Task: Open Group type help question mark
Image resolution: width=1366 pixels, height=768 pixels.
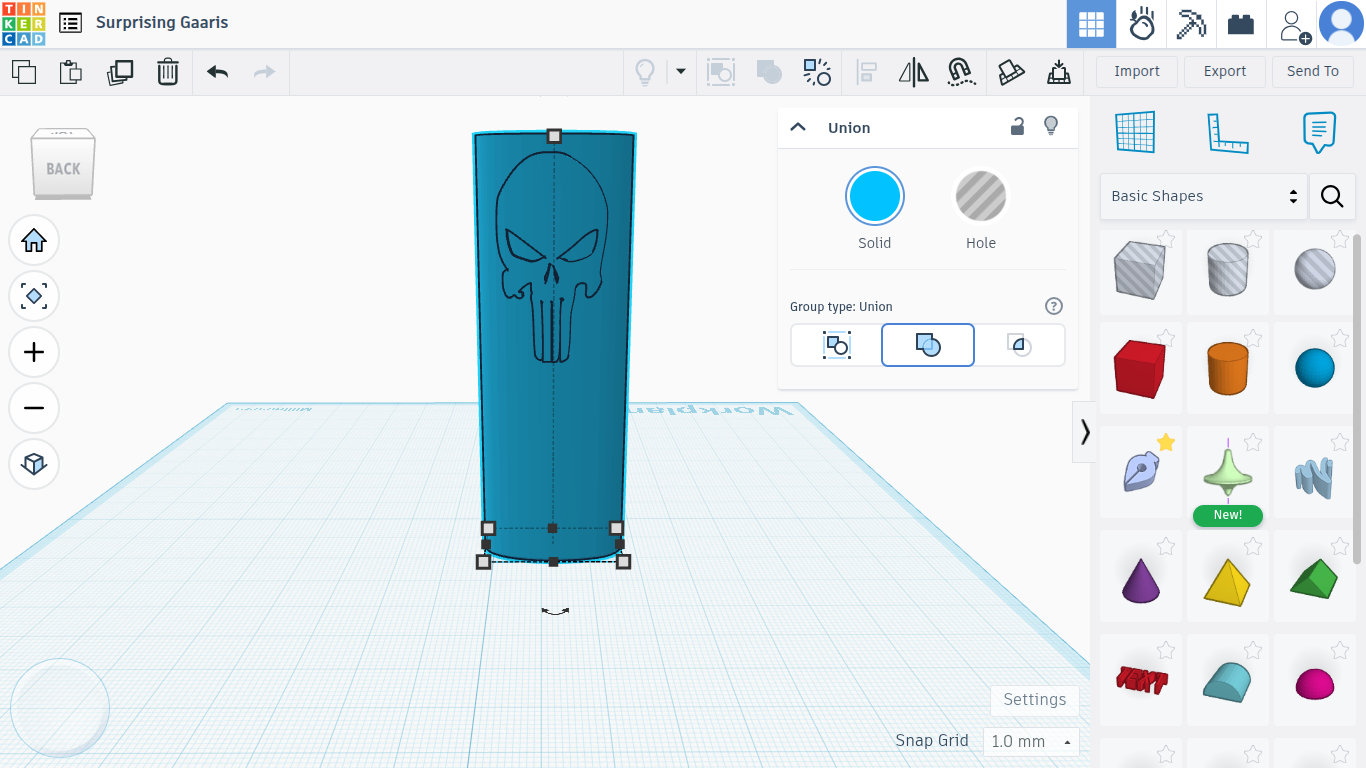Action: [1054, 306]
